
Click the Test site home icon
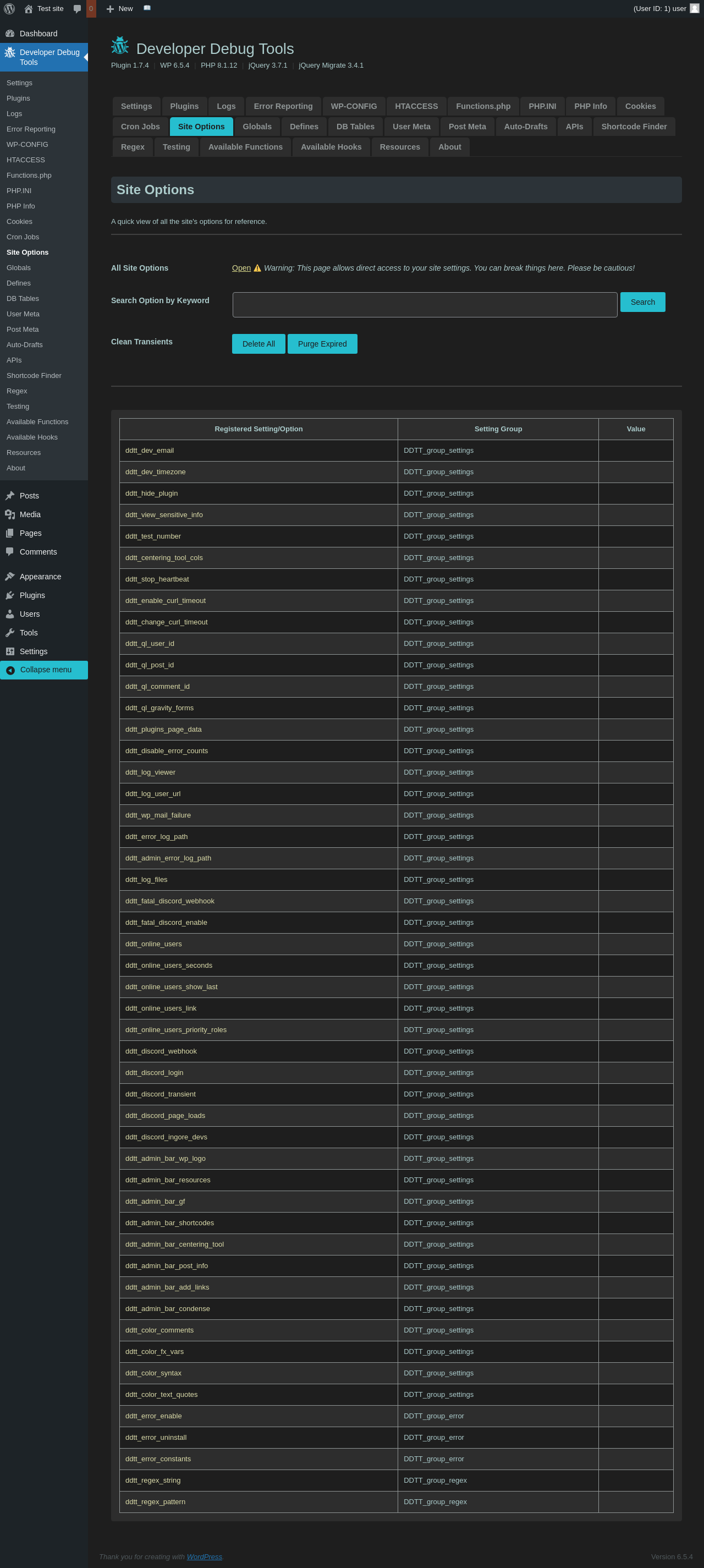click(29, 8)
